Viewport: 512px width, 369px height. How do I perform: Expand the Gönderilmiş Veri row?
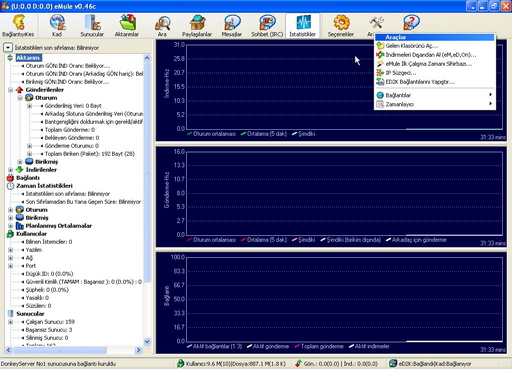29,106
